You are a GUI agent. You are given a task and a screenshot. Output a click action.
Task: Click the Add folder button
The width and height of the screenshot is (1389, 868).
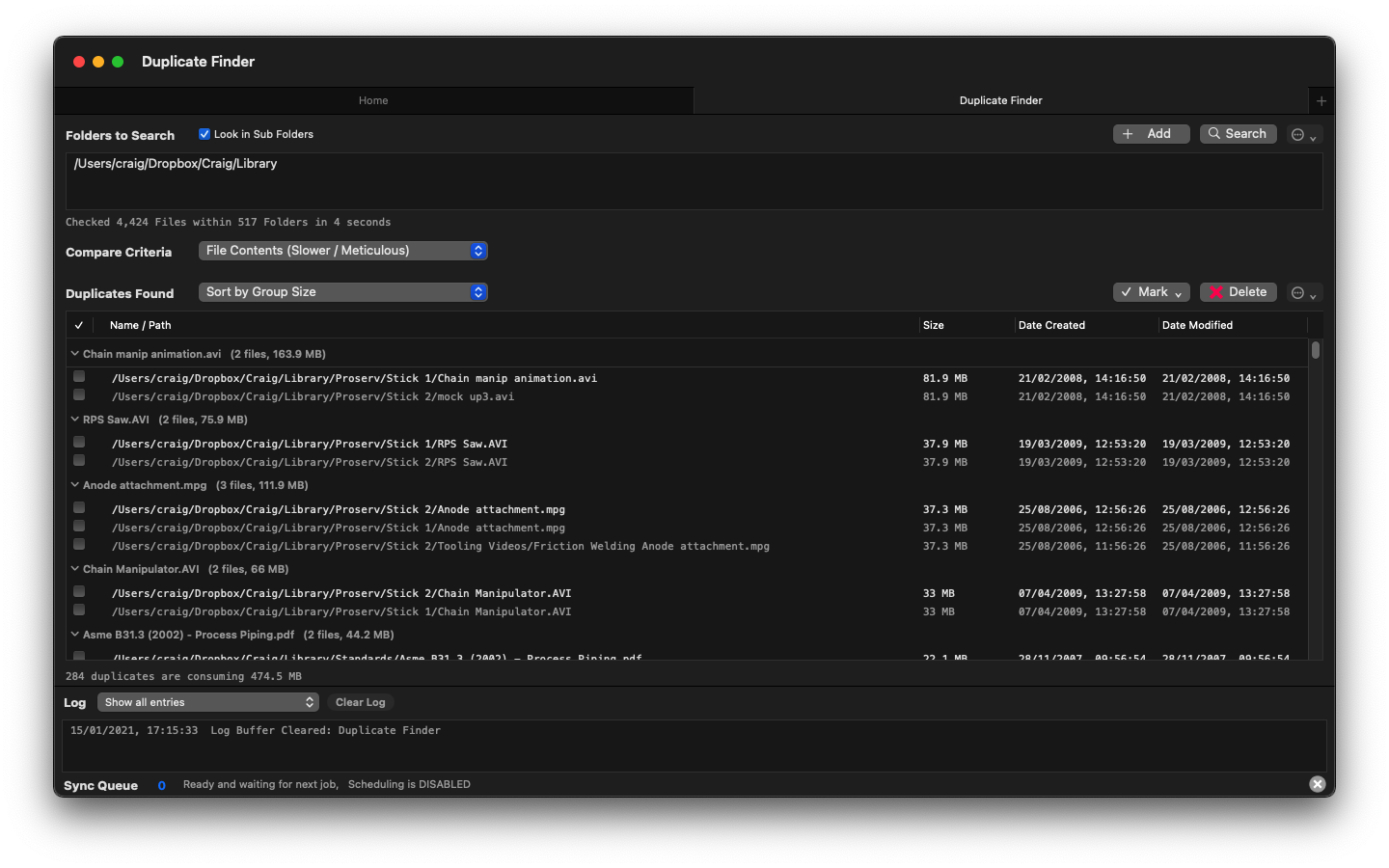coord(1151,134)
